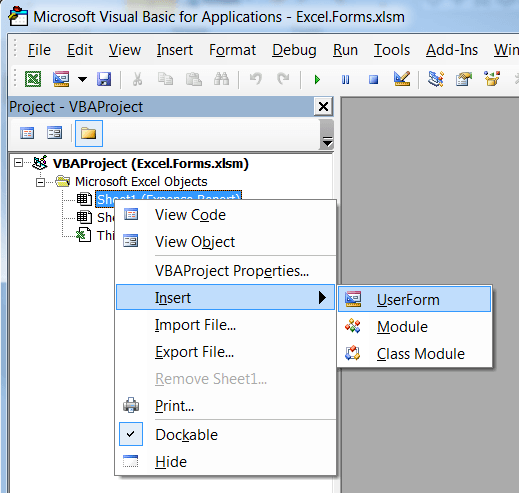
Task: Open Project pane toolbar options arrow
Action: tap(327, 143)
